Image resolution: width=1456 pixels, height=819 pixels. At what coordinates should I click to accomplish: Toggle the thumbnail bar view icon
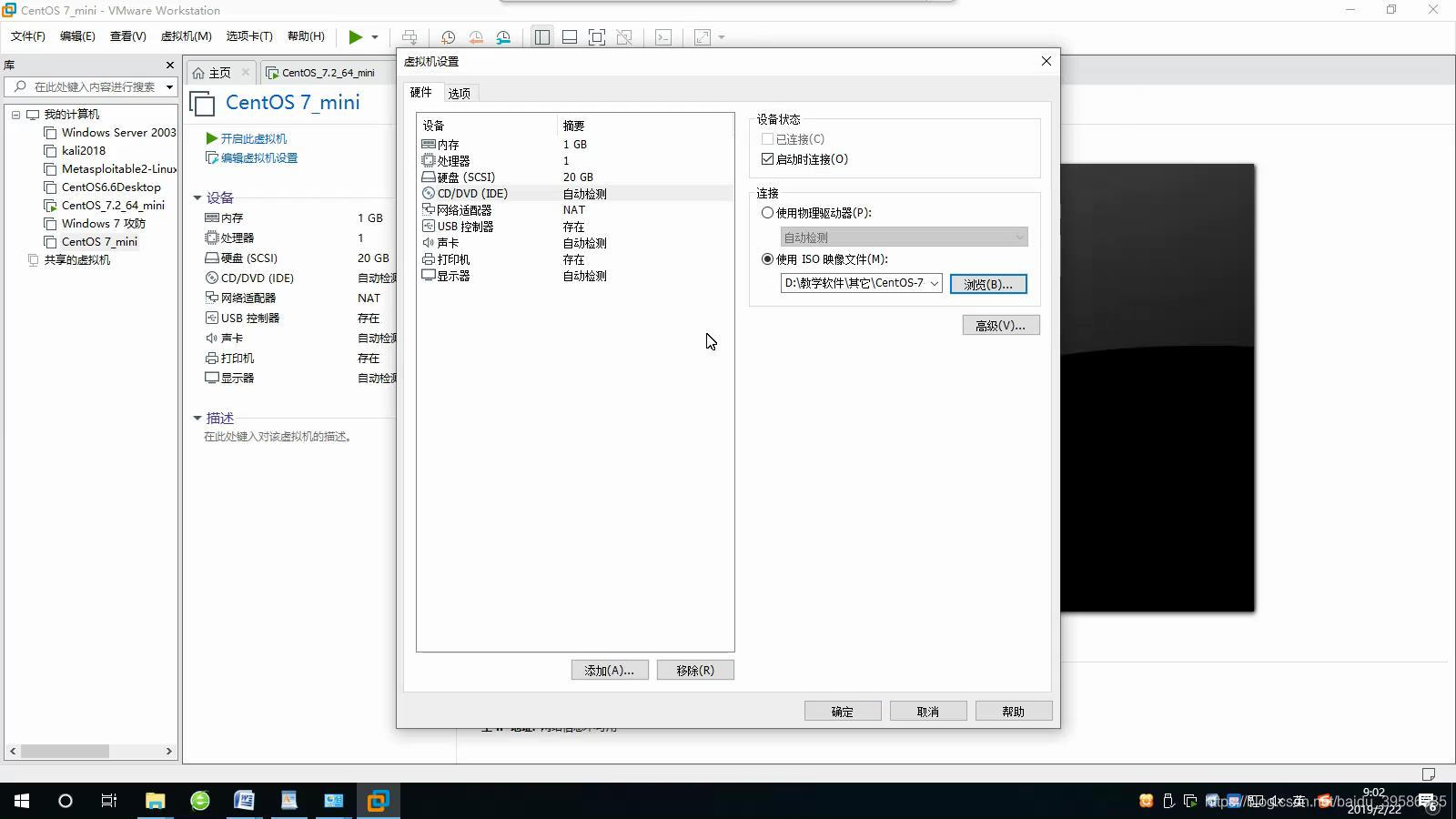tap(570, 37)
